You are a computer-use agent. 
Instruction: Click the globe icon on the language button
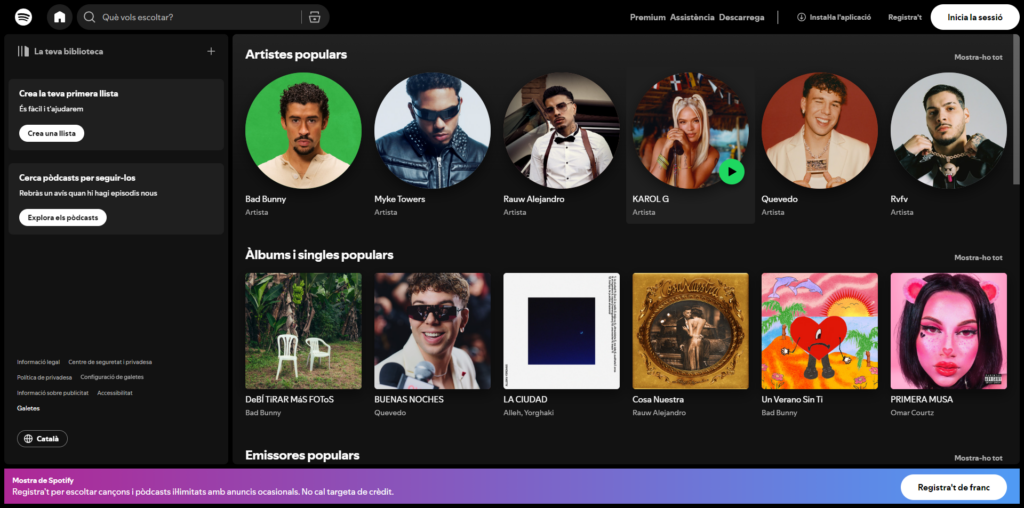(x=28, y=439)
